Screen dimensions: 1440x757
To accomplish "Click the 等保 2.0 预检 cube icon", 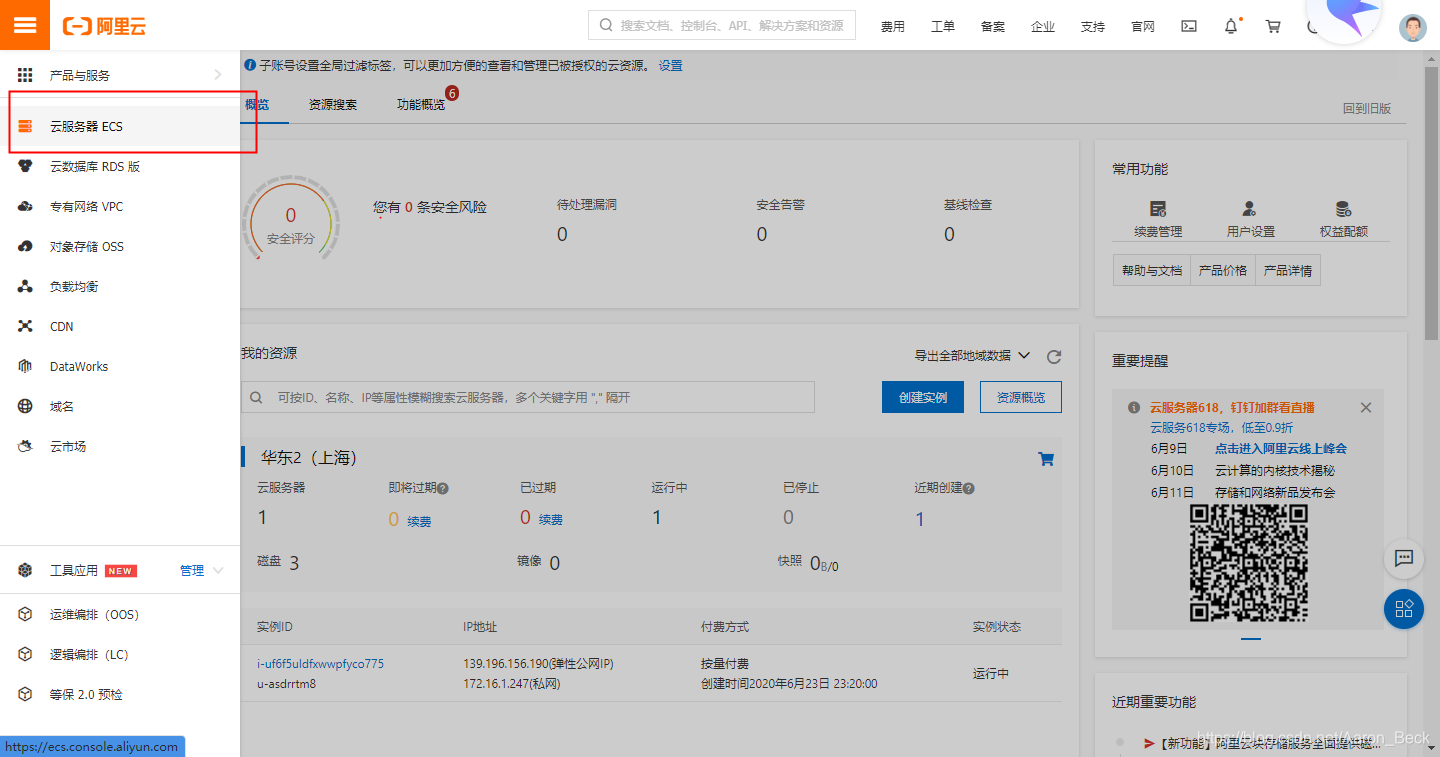I will 25,694.
